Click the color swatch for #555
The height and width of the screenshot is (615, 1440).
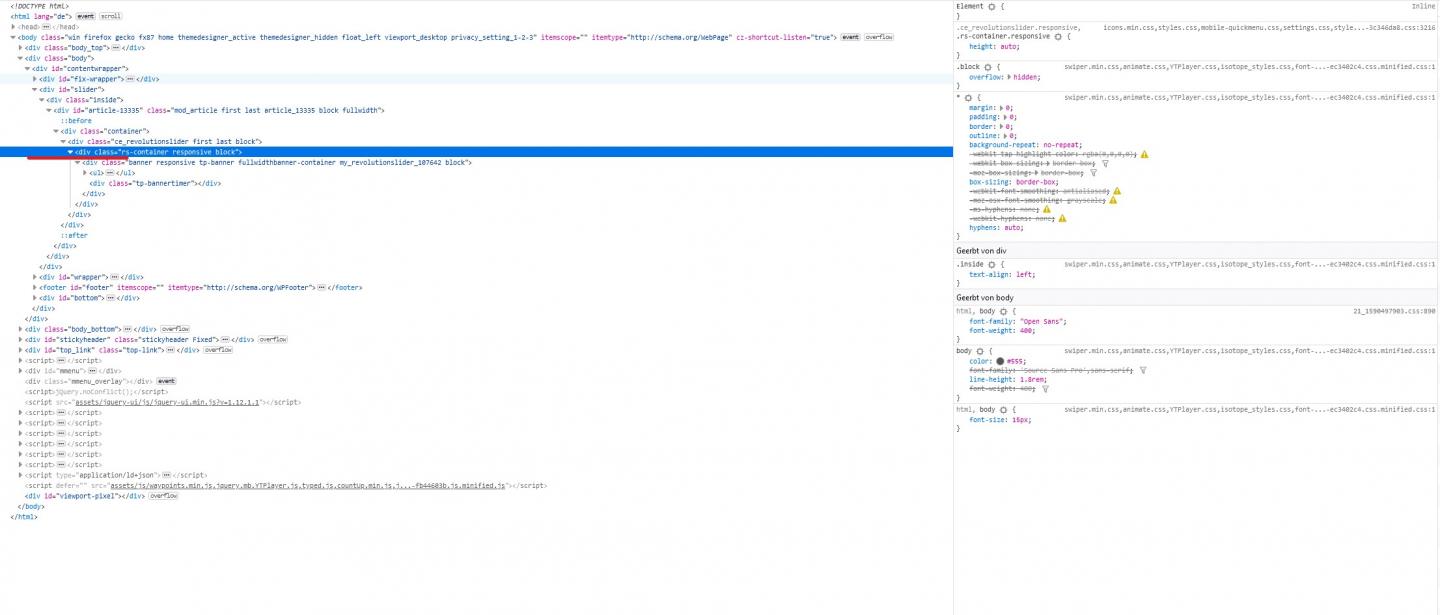999,360
